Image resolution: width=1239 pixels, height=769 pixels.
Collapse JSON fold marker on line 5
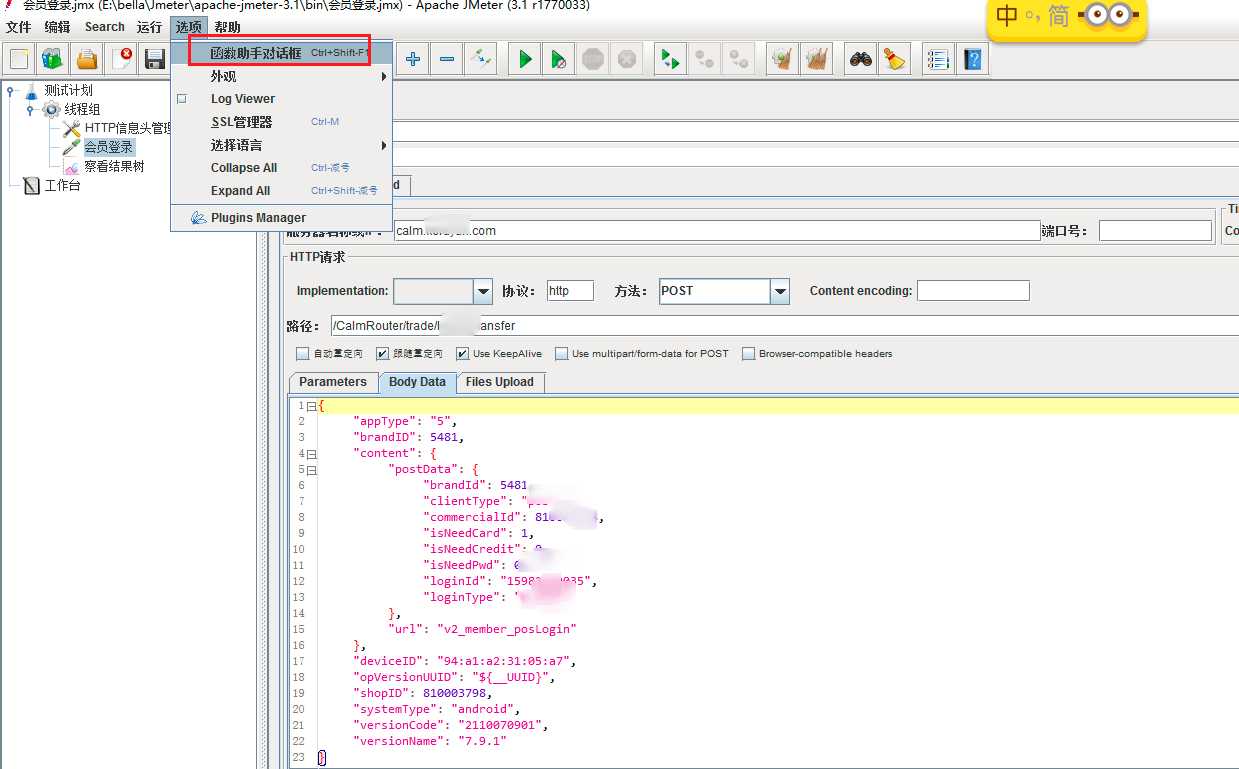(x=311, y=470)
